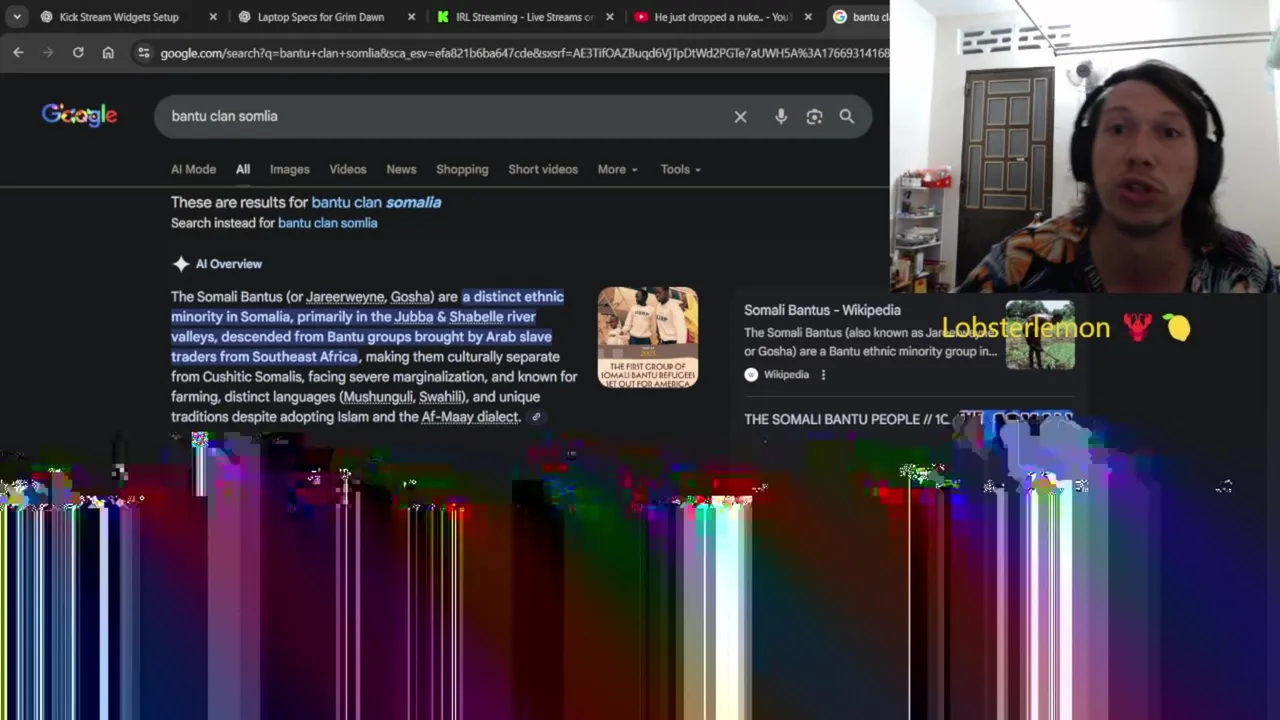Submit search with the magnifier icon
The height and width of the screenshot is (720, 1280).
tap(847, 116)
